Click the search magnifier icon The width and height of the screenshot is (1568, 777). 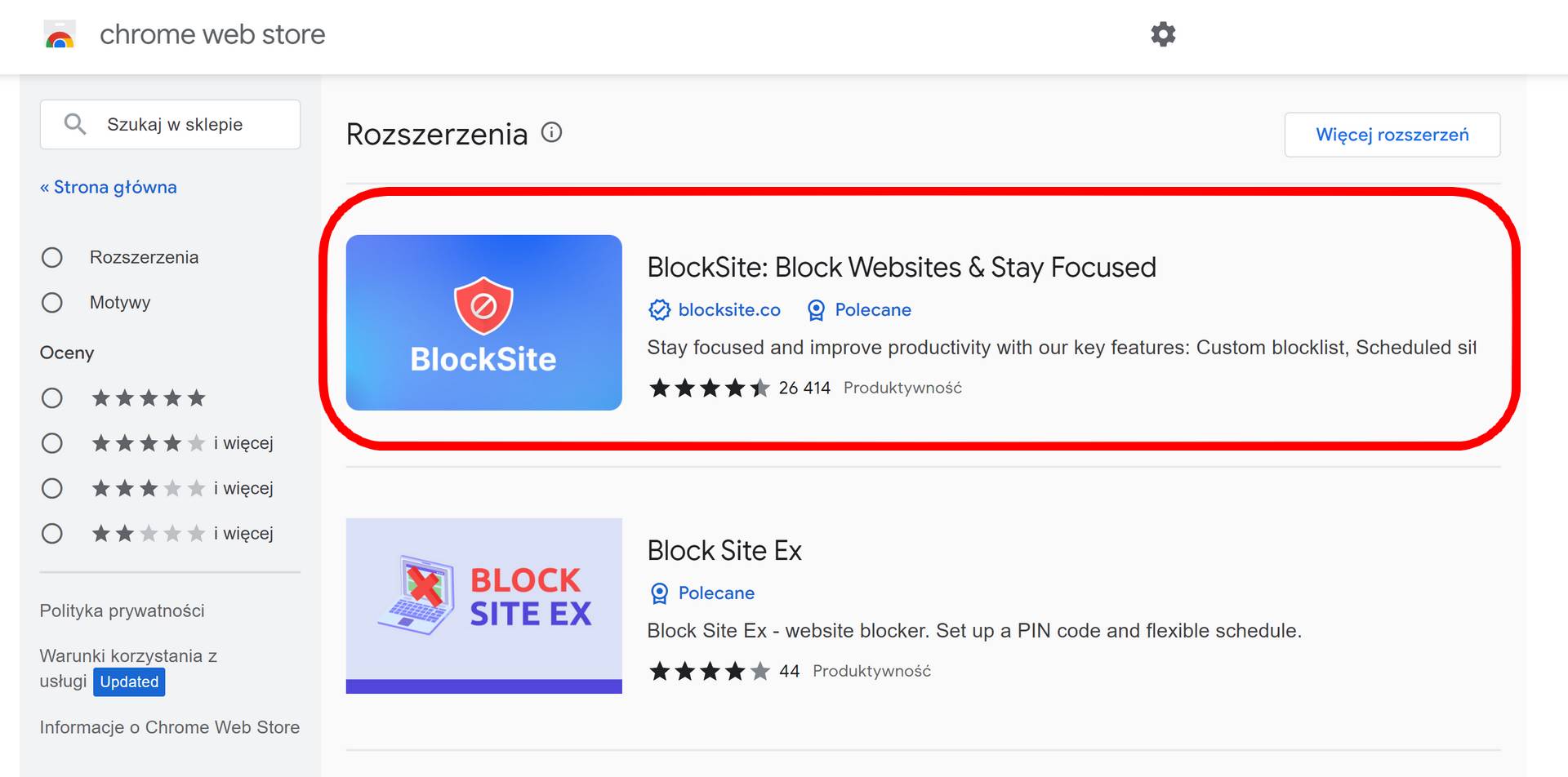tap(75, 124)
